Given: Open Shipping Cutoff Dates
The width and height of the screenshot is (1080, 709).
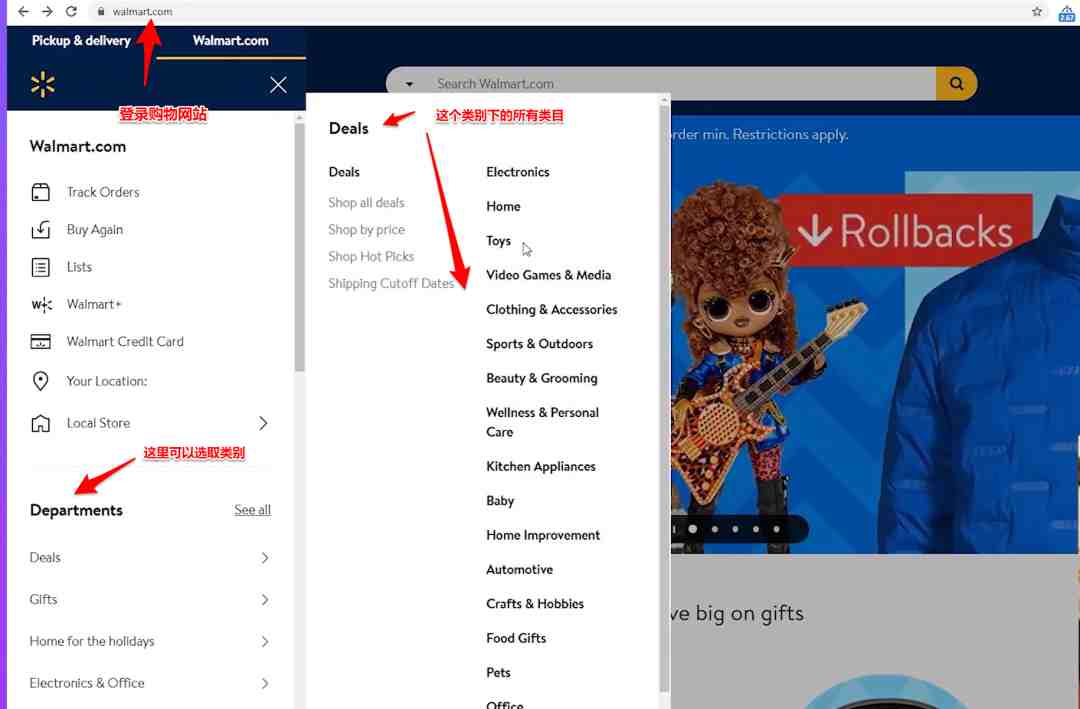Looking at the screenshot, I should [391, 283].
